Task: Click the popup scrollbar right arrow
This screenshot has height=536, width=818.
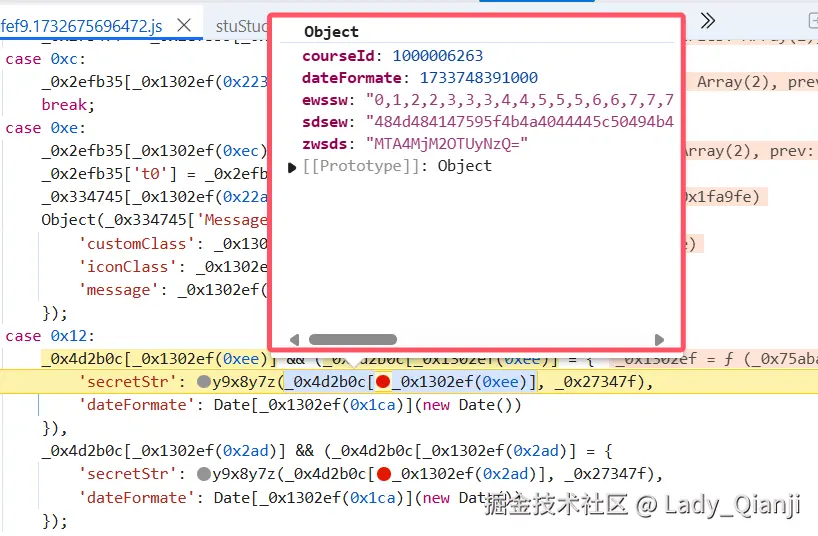Action: [659, 340]
